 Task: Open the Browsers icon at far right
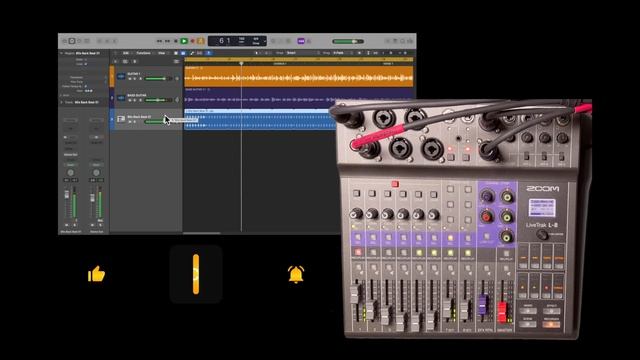click(x=410, y=41)
